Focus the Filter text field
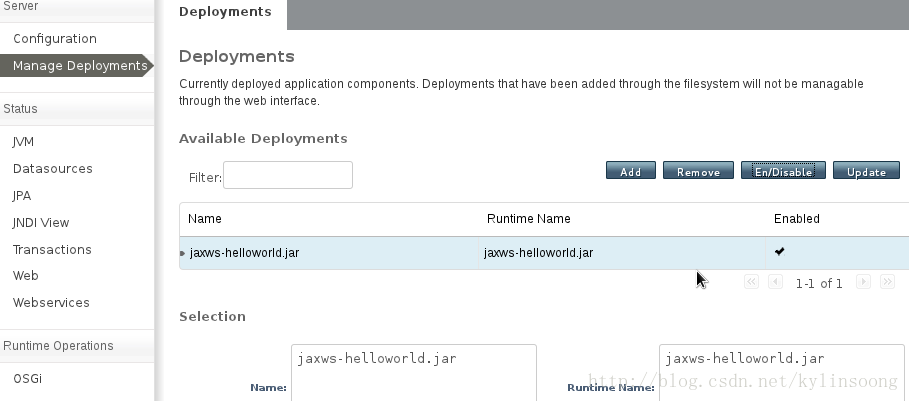The width and height of the screenshot is (909, 401). pos(288,175)
